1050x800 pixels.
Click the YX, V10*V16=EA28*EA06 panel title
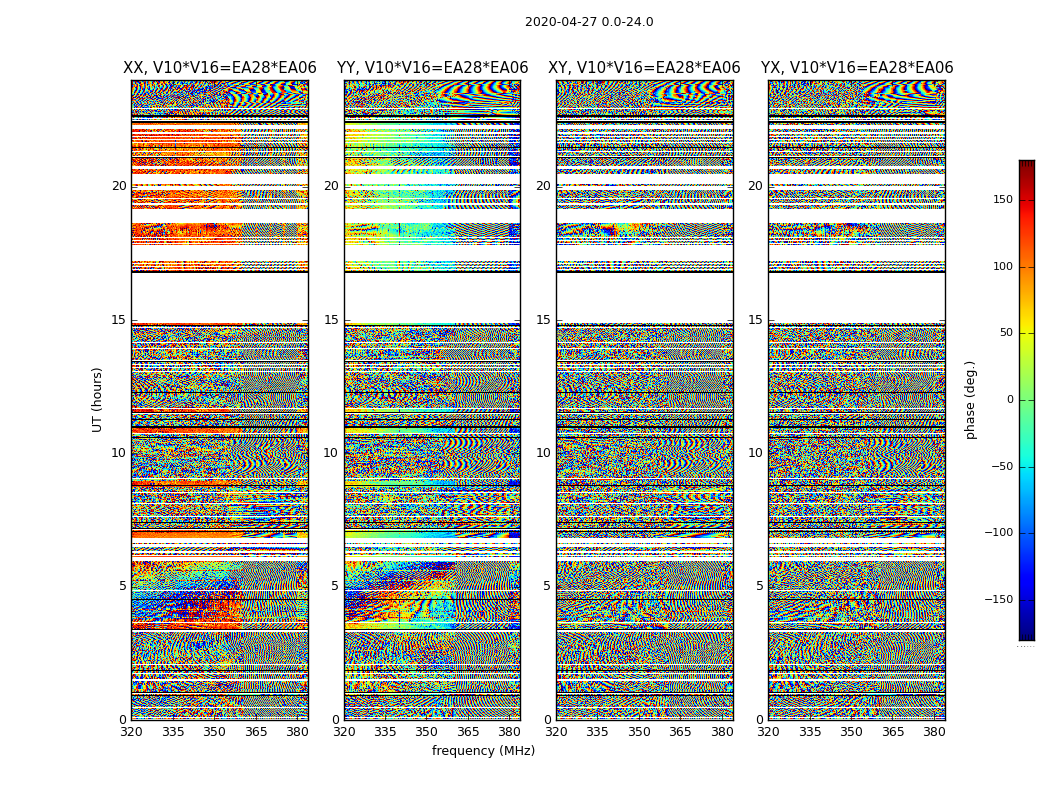(x=856, y=68)
